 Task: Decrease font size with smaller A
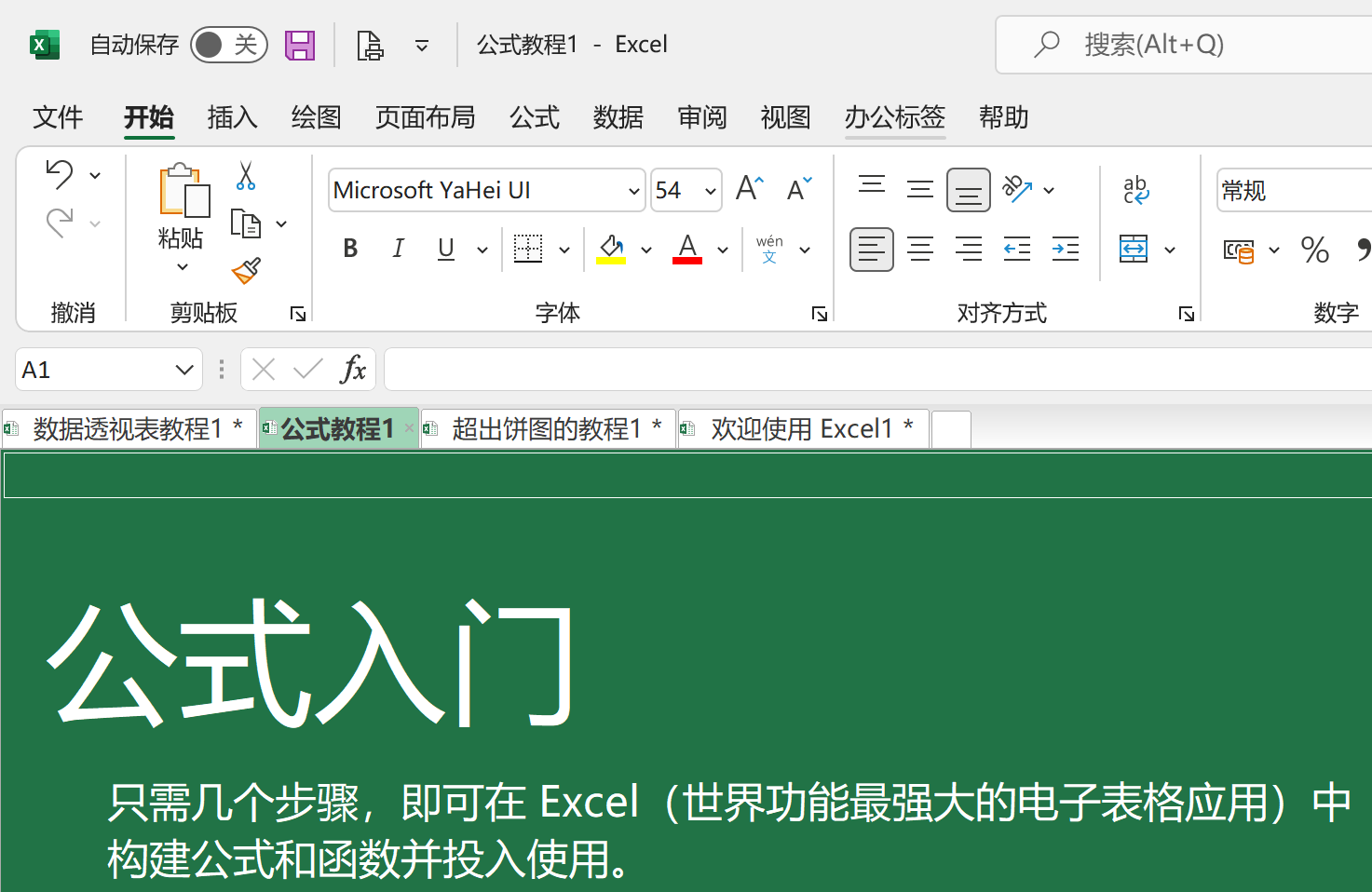(799, 189)
